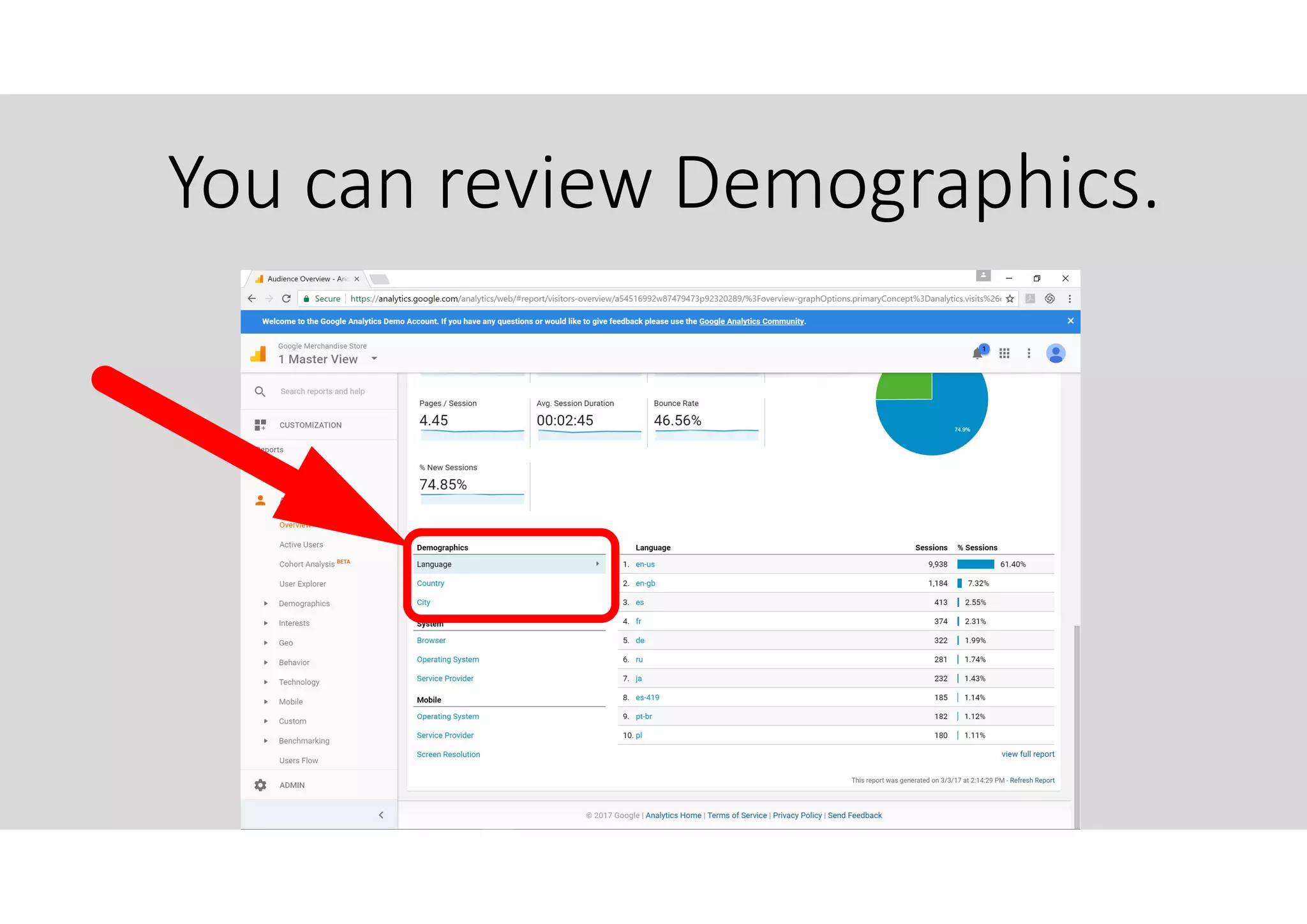This screenshot has width=1307, height=924.
Task: Click the browser back arrow
Action: coord(252,299)
